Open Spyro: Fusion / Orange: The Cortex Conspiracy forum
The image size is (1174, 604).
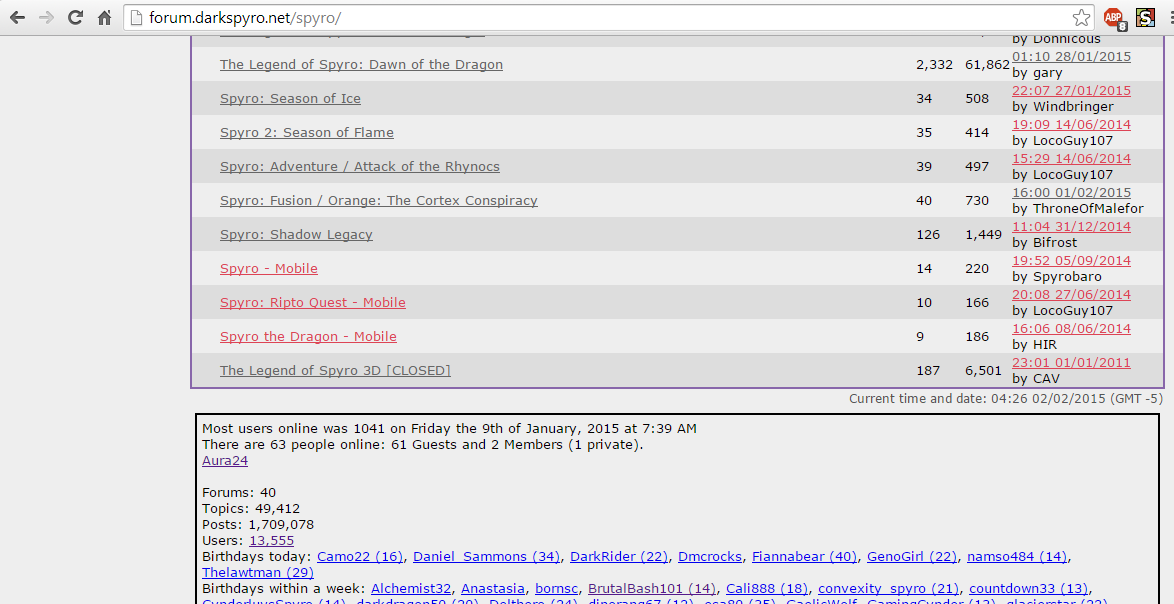(378, 201)
